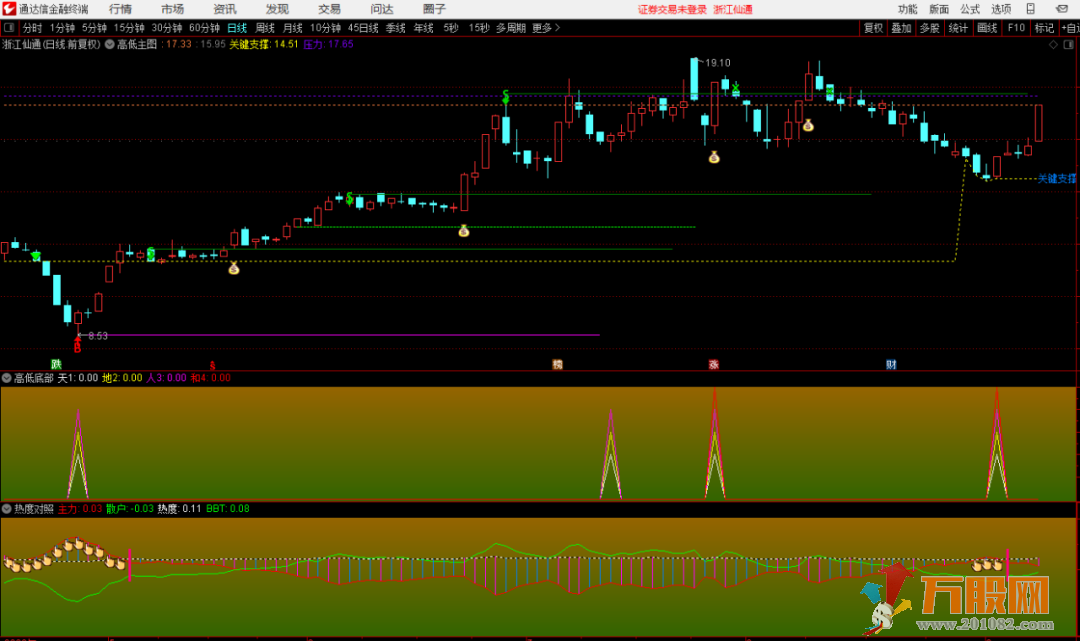This screenshot has height=641, width=1080.
Task: Open the 高低底部 indicator dropdown arrow
Action: pos(6,378)
